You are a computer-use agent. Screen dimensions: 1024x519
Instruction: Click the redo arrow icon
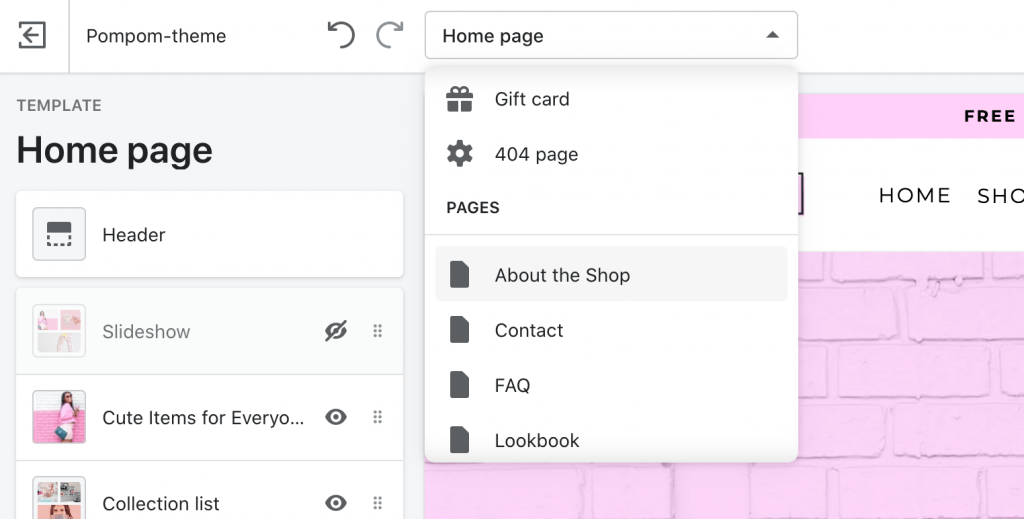[390, 35]
